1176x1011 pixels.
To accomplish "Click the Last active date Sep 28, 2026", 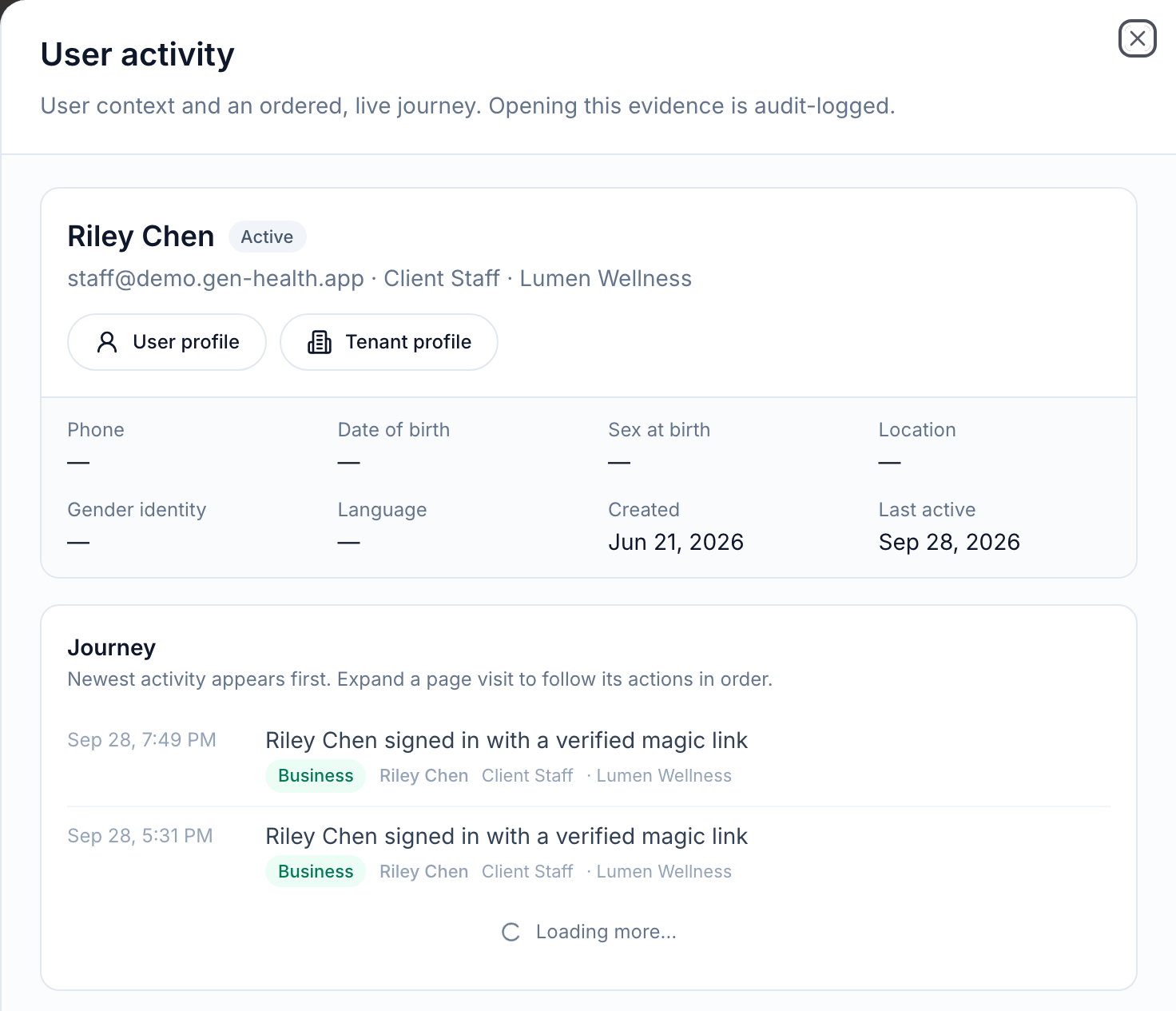I will pos(949,542).
